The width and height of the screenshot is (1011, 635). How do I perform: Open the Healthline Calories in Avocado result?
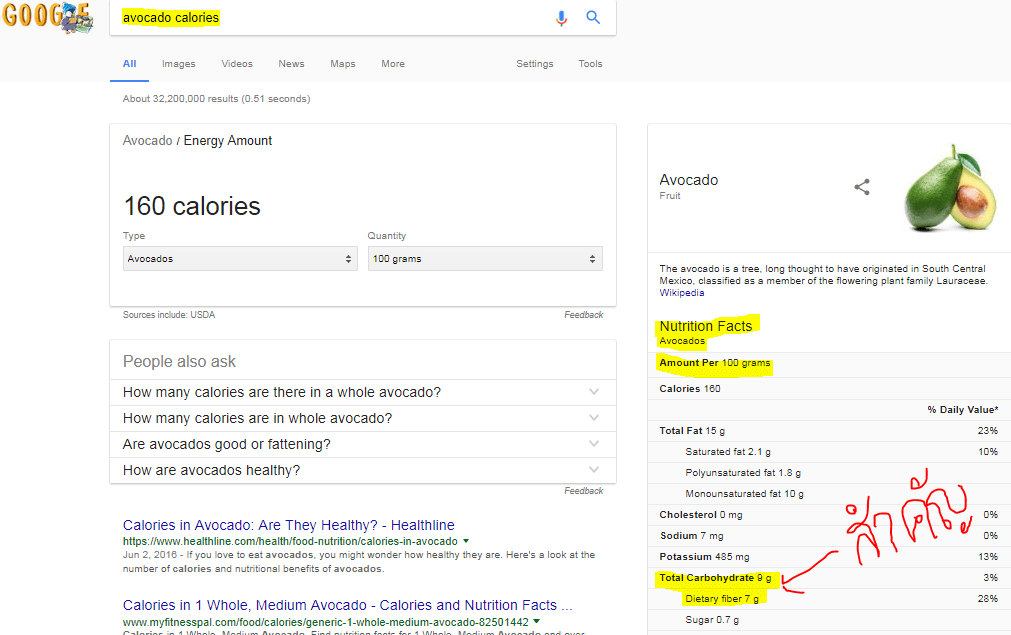288,525
